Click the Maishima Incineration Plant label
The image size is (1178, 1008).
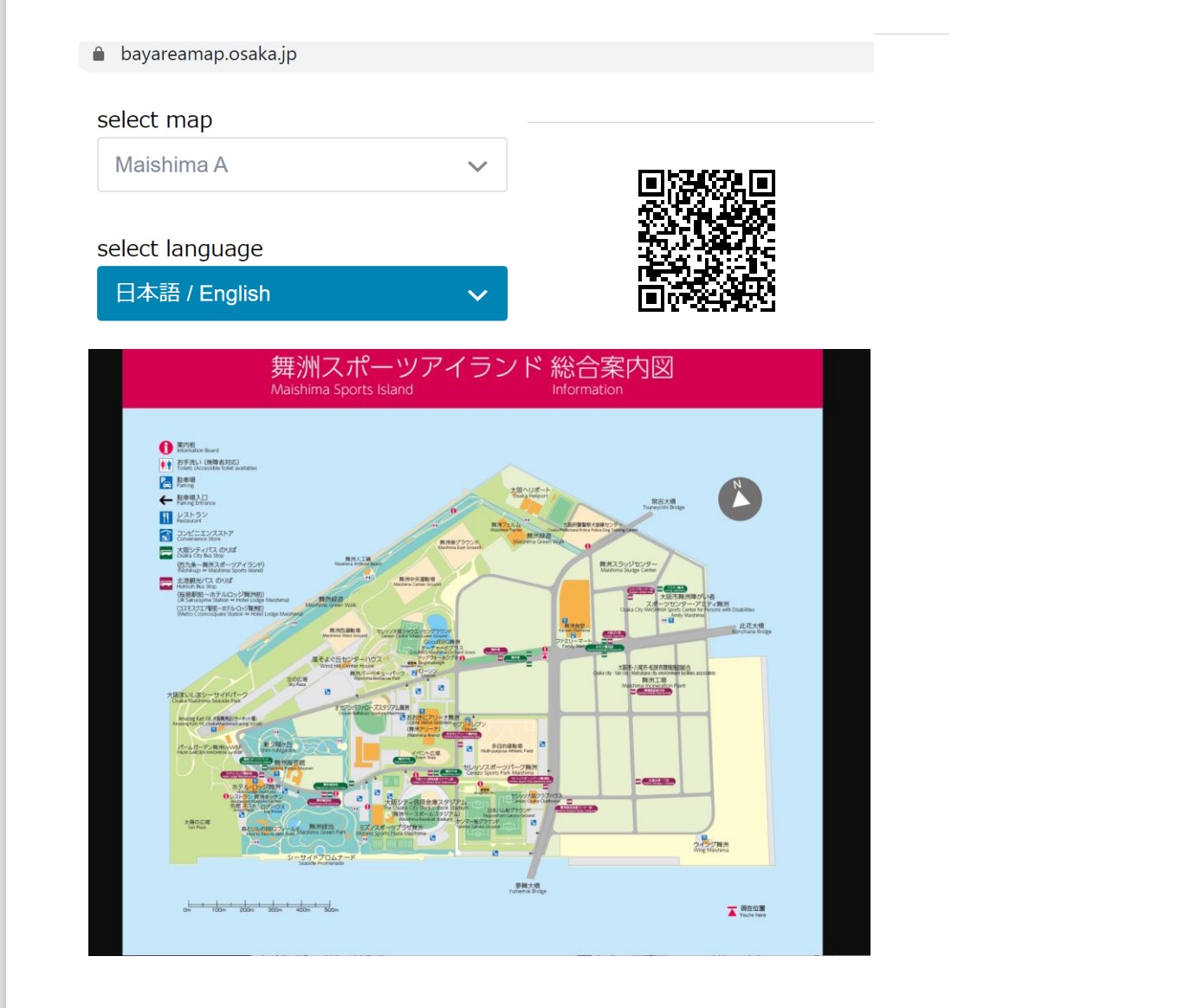tap(654, 682)
